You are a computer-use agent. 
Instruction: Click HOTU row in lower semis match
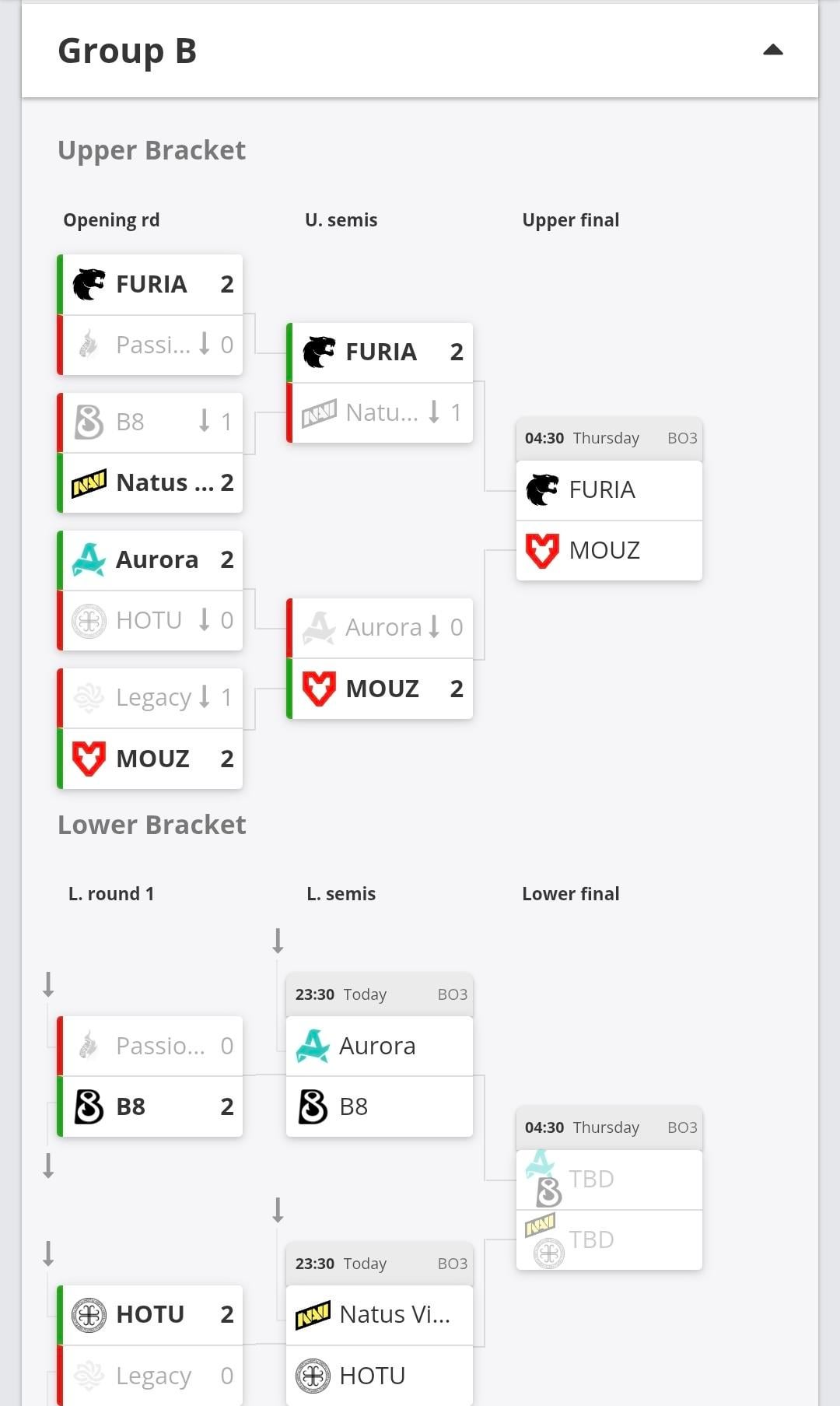[x=380, y=1376]
